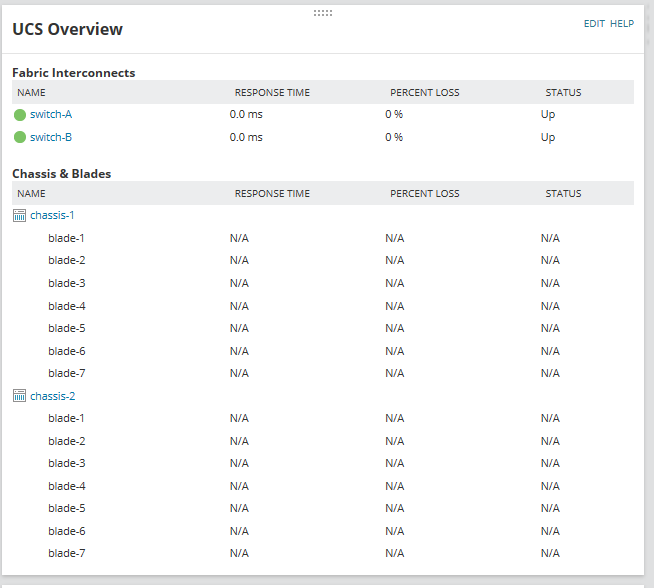Image resolution: width=654 pixels, height=588 pixels.
Task: Click chassis-1 blade-7 status N/A
Action: [551, 373]
